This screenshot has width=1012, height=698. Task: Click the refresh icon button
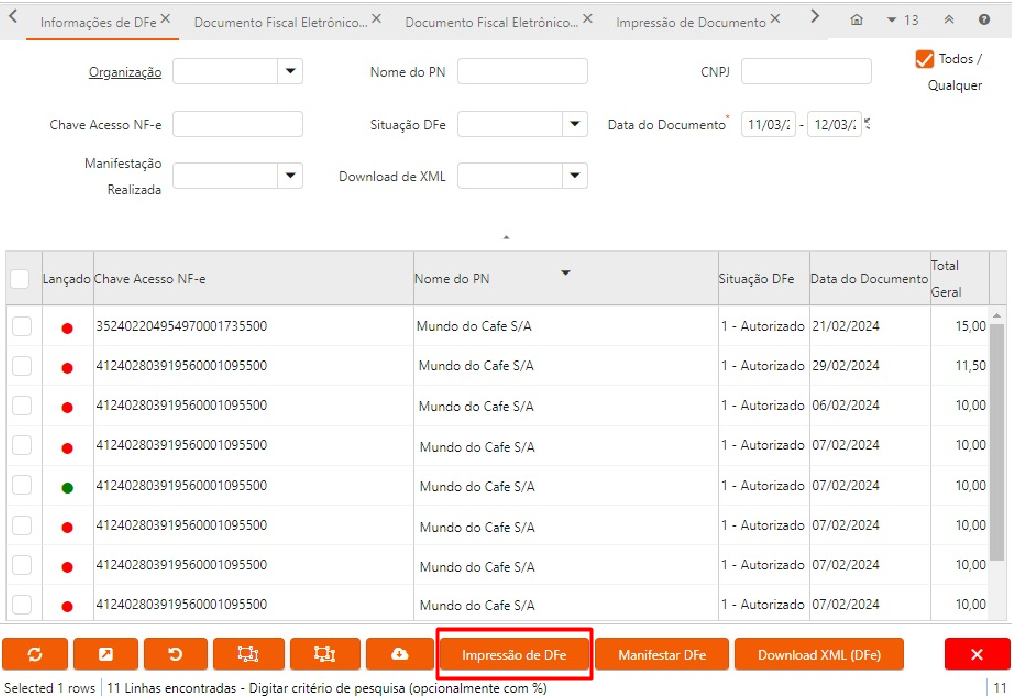point(35,654)
